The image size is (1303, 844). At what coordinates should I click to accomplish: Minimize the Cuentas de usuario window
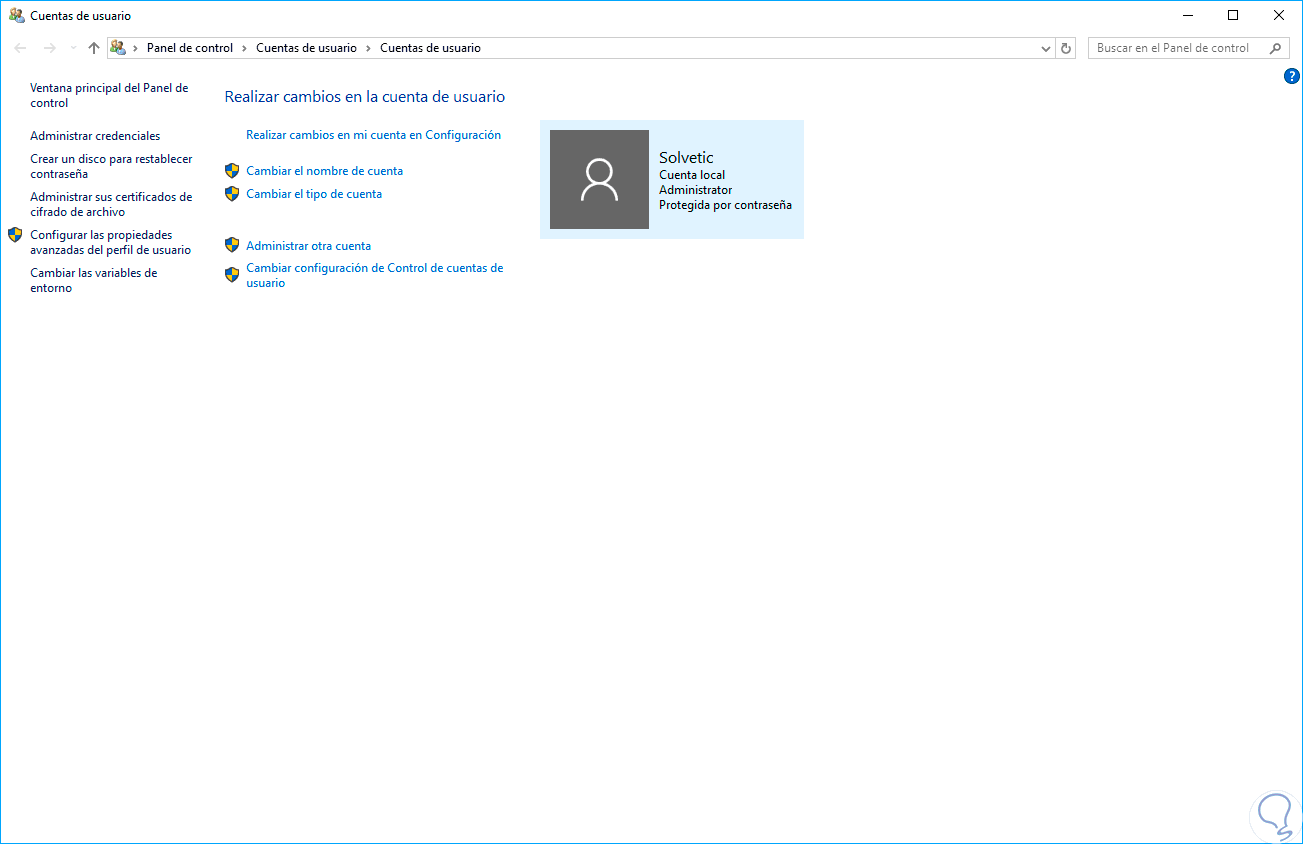(1188, 15)
